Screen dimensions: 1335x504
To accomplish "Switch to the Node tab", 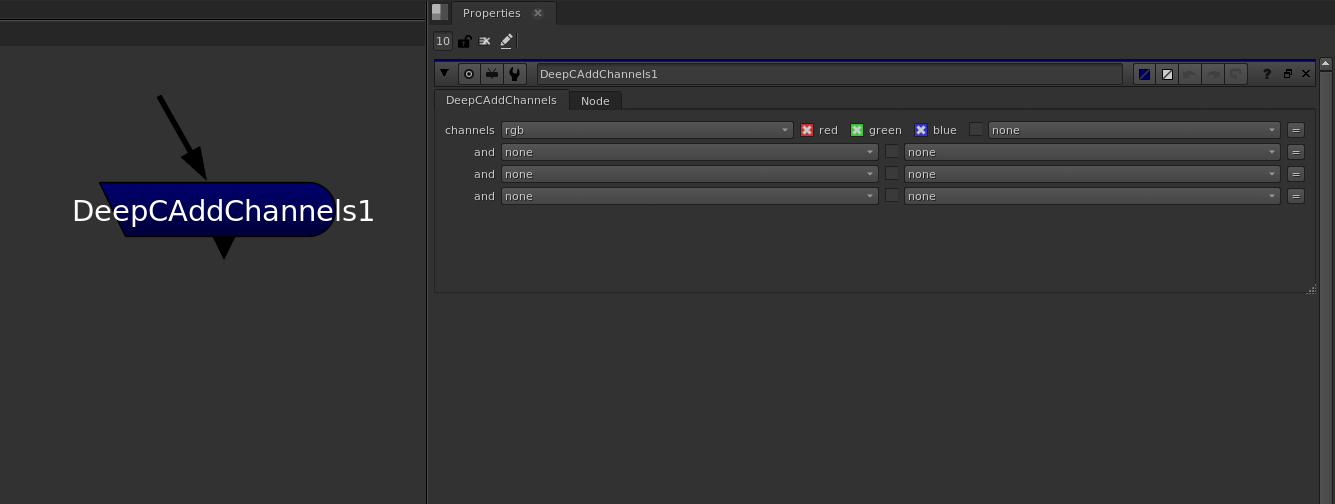I will [595, 101].
